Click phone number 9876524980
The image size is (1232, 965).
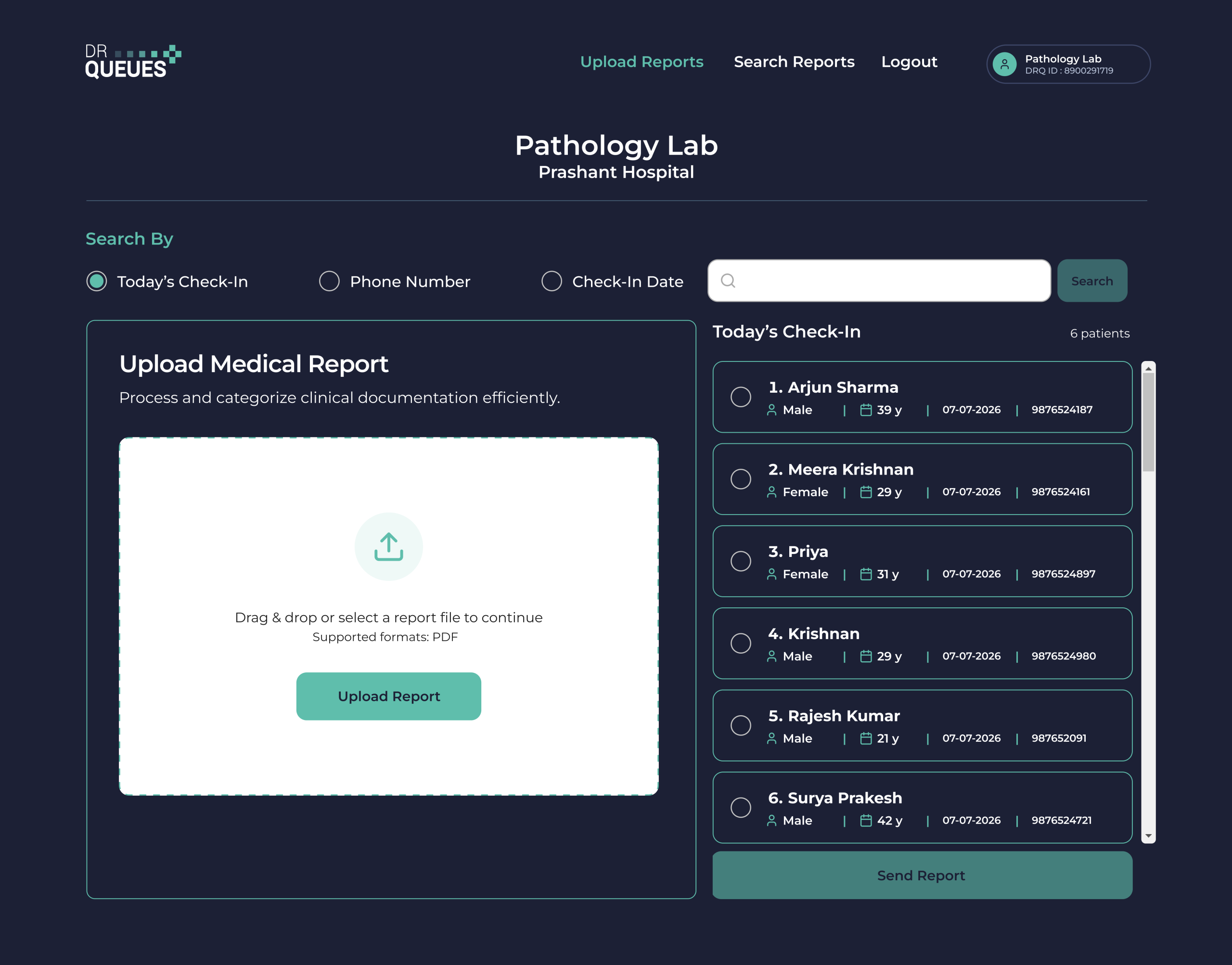tap(1063, 656)
